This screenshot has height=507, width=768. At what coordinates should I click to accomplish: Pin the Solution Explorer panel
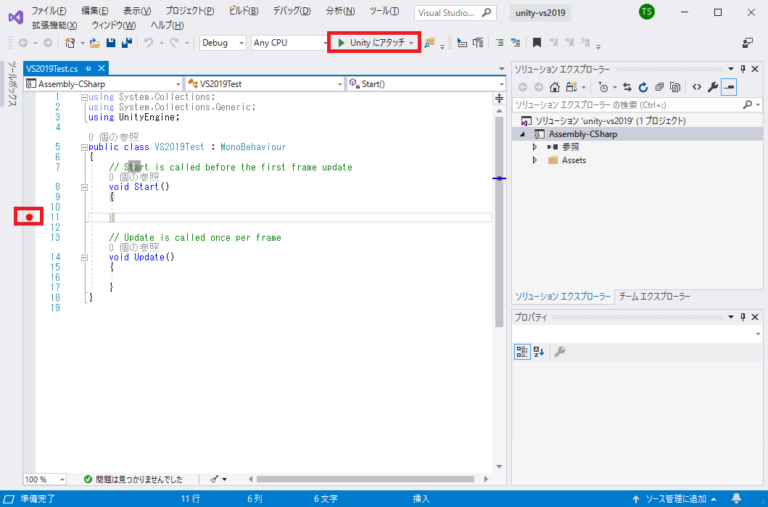point(743,69)
